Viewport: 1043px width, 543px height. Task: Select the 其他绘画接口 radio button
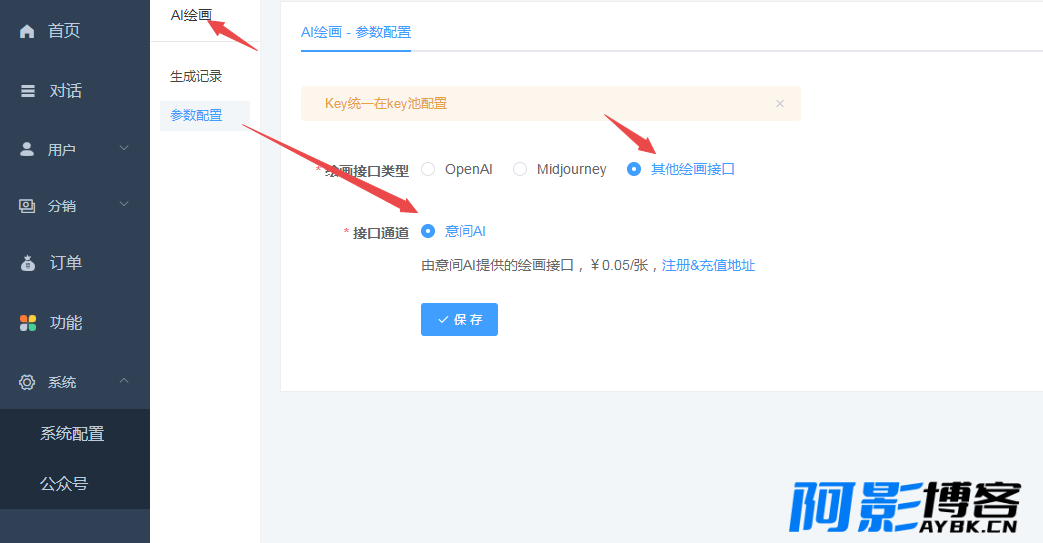(634, 169)
